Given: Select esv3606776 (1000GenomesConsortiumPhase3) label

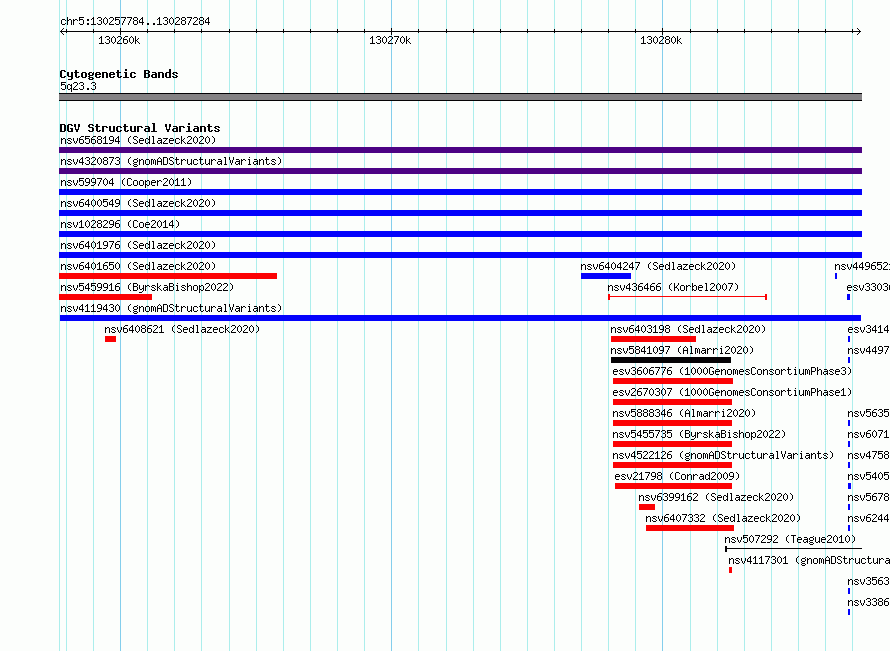Looking at the screenshot, I should click(x=732, y=371).
